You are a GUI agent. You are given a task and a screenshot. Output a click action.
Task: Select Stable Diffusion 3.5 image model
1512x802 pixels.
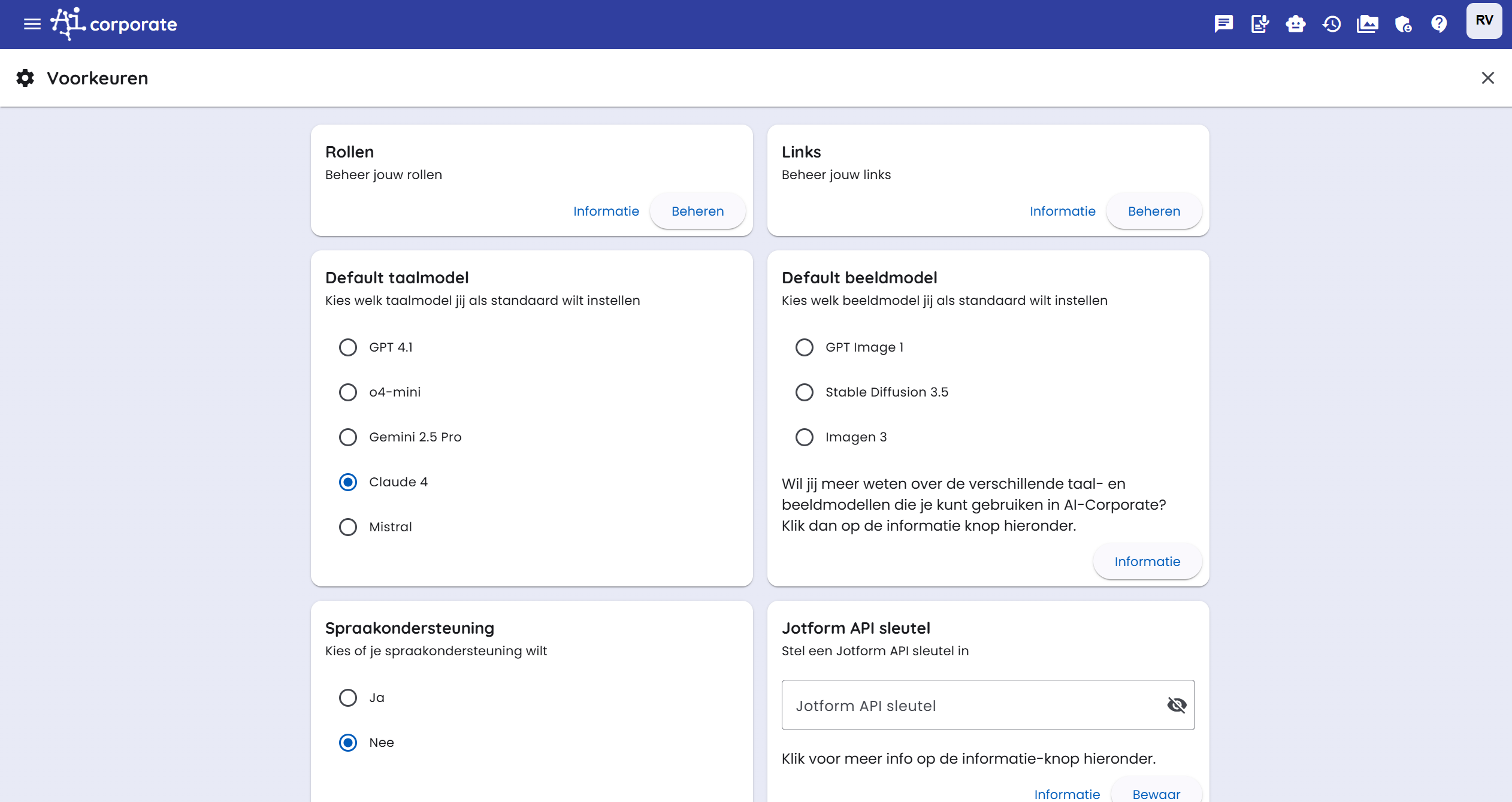(805, 392)
